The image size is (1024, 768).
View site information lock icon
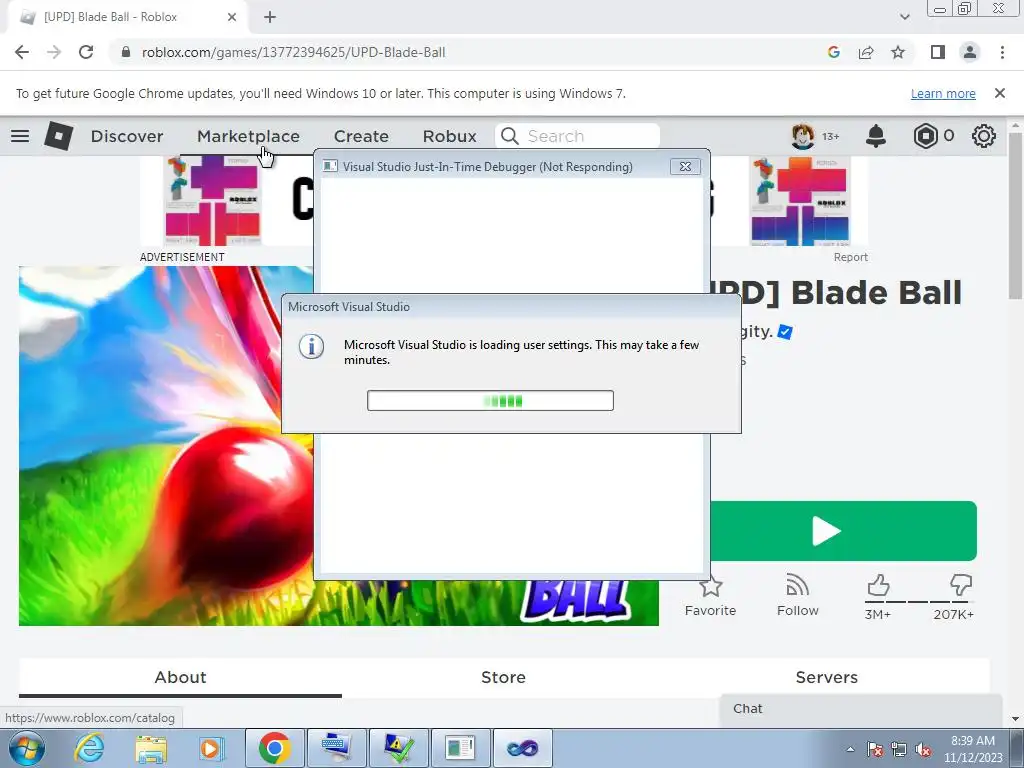[x=126, y=52]
